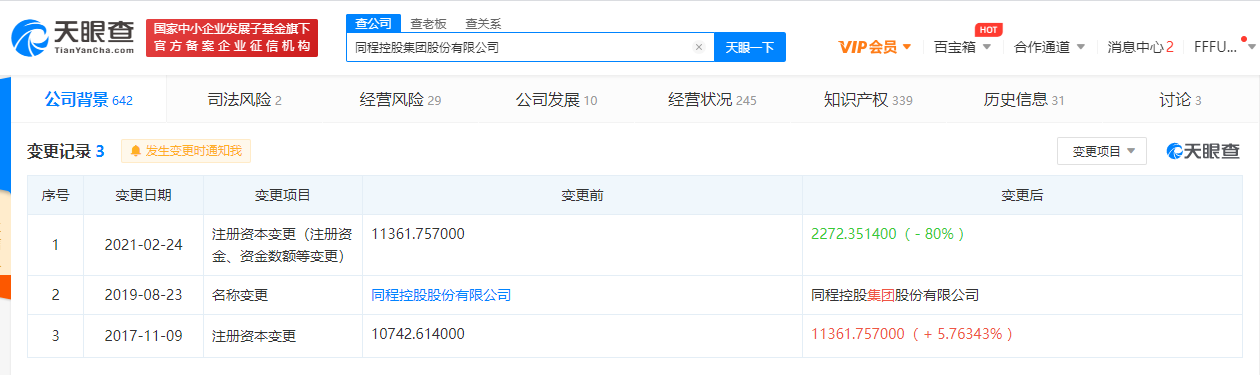Select the 查公司 search tab
This screenshot has height=375, width=1260.
tap(374, 23)
